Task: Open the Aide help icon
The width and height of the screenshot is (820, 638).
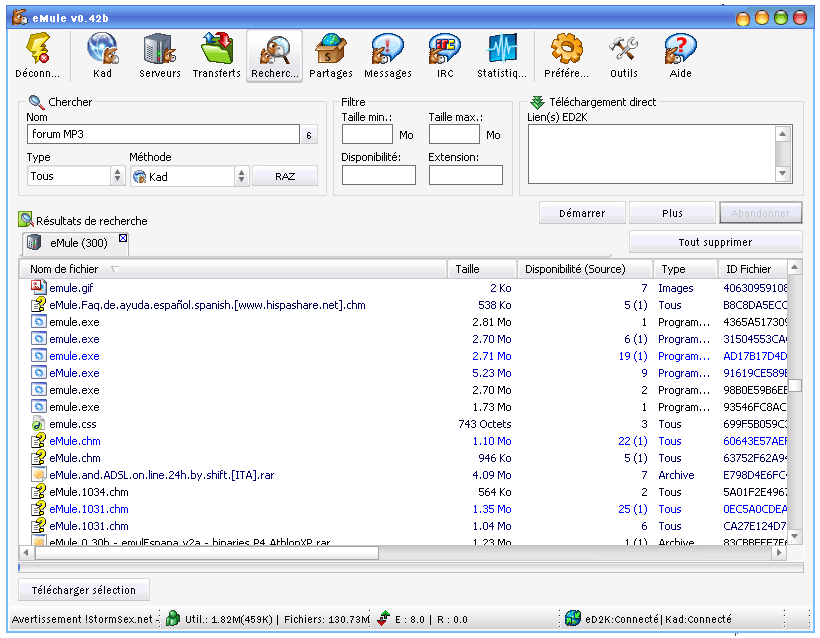Action: click(x=680, y=49)
